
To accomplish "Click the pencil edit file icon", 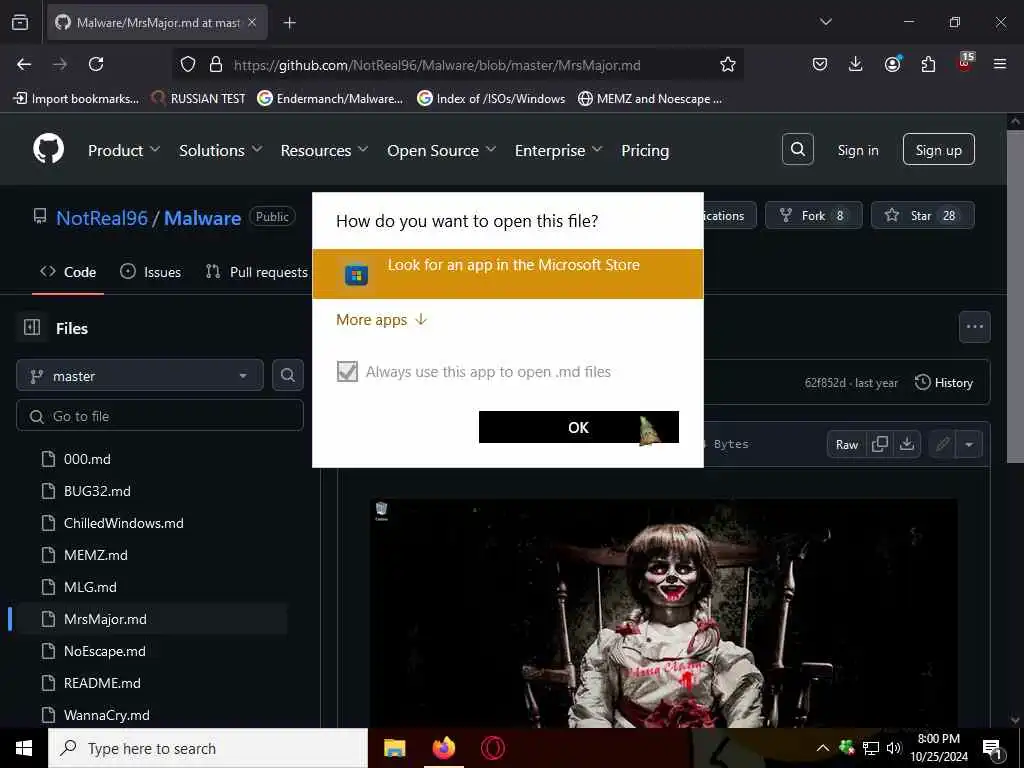I will tap(942, 444).
